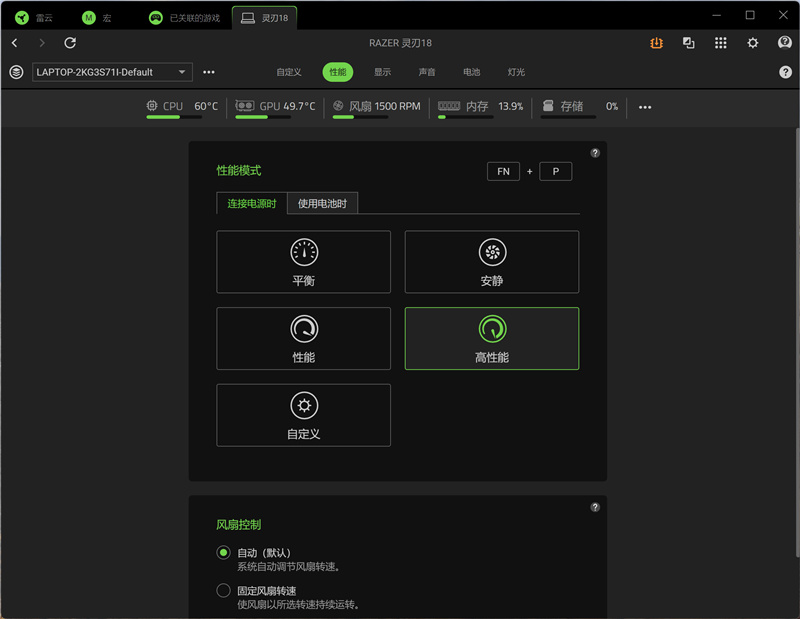Select the 性能 section pill
Screen dimensions: 800x619
[338, 72]
